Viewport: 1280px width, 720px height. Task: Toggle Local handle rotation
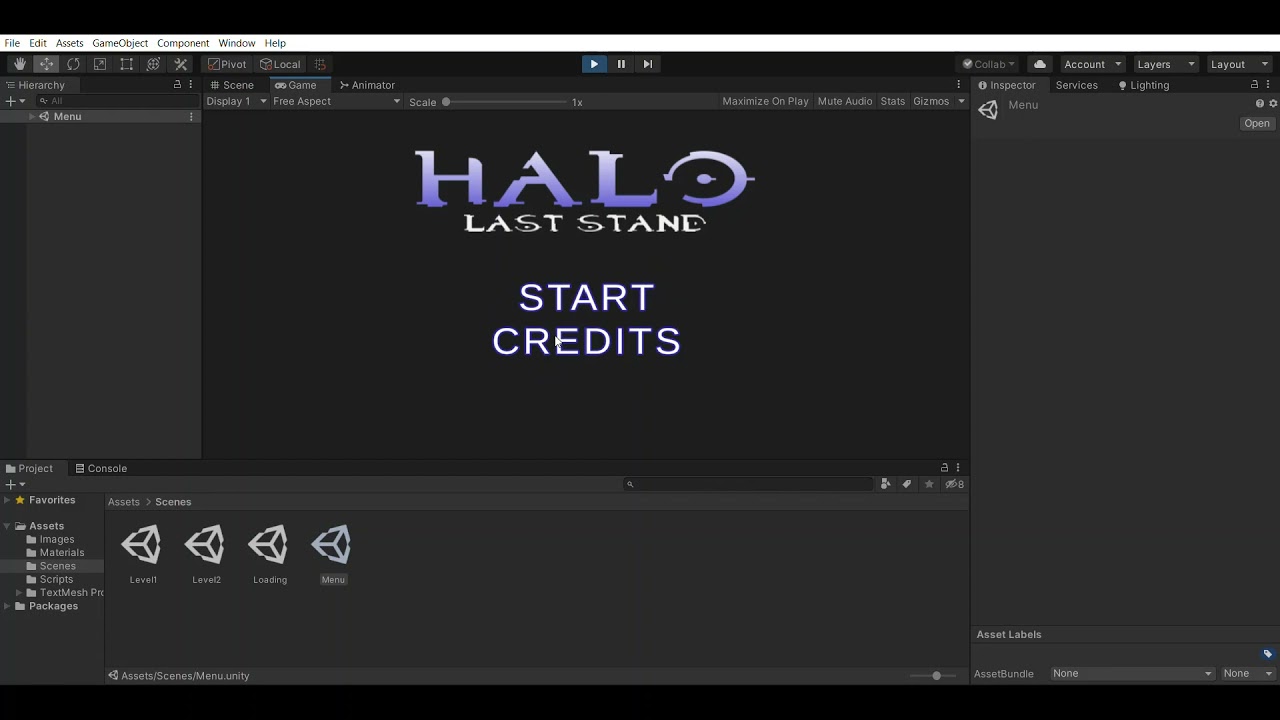(x=280, y=64)
